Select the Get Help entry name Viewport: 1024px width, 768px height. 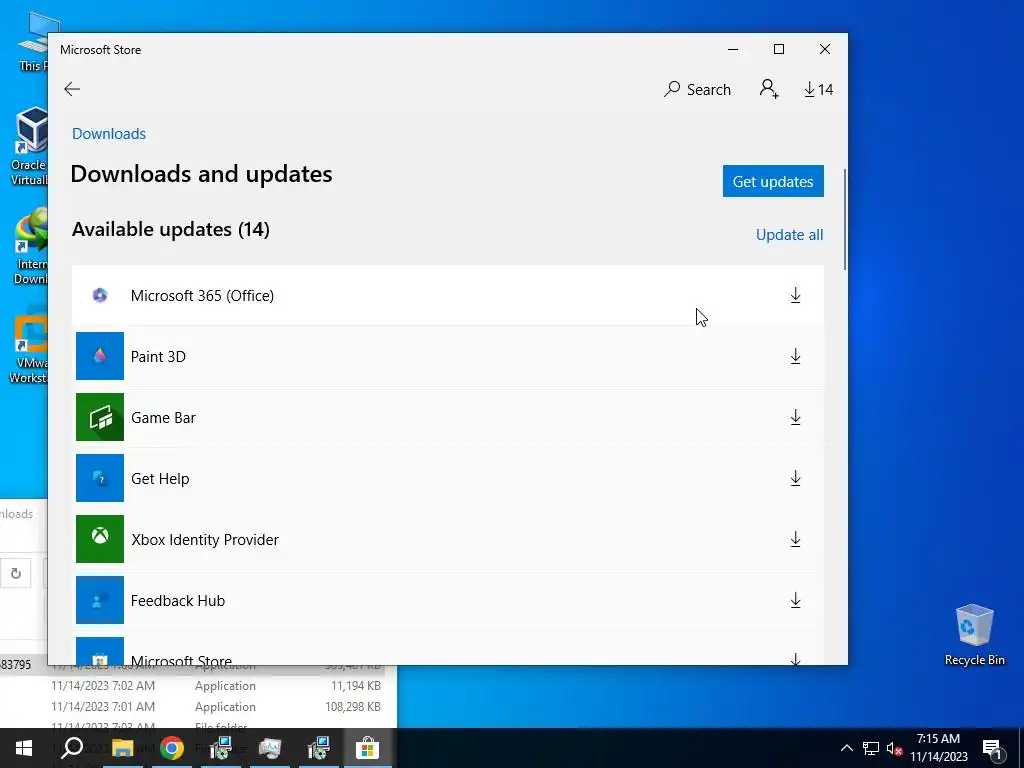tap(160, 479)
